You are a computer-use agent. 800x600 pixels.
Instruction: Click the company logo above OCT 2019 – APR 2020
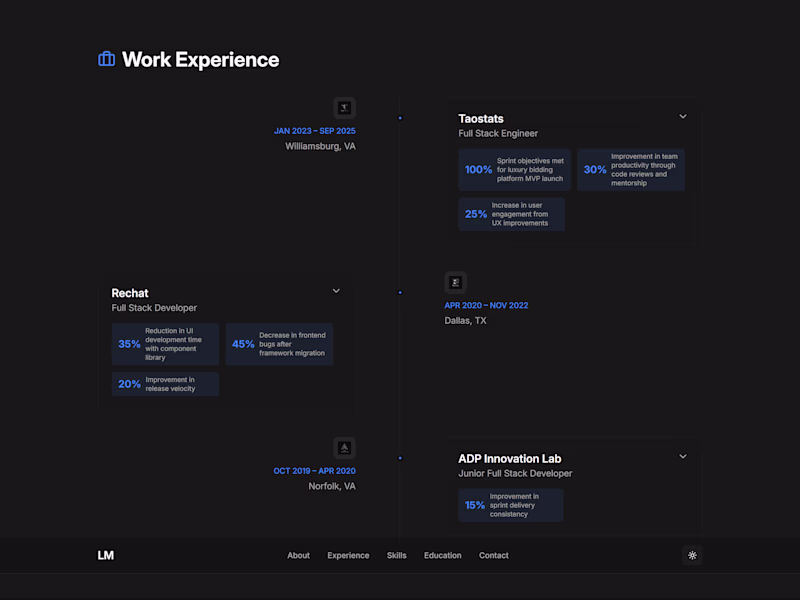(344, 447)
